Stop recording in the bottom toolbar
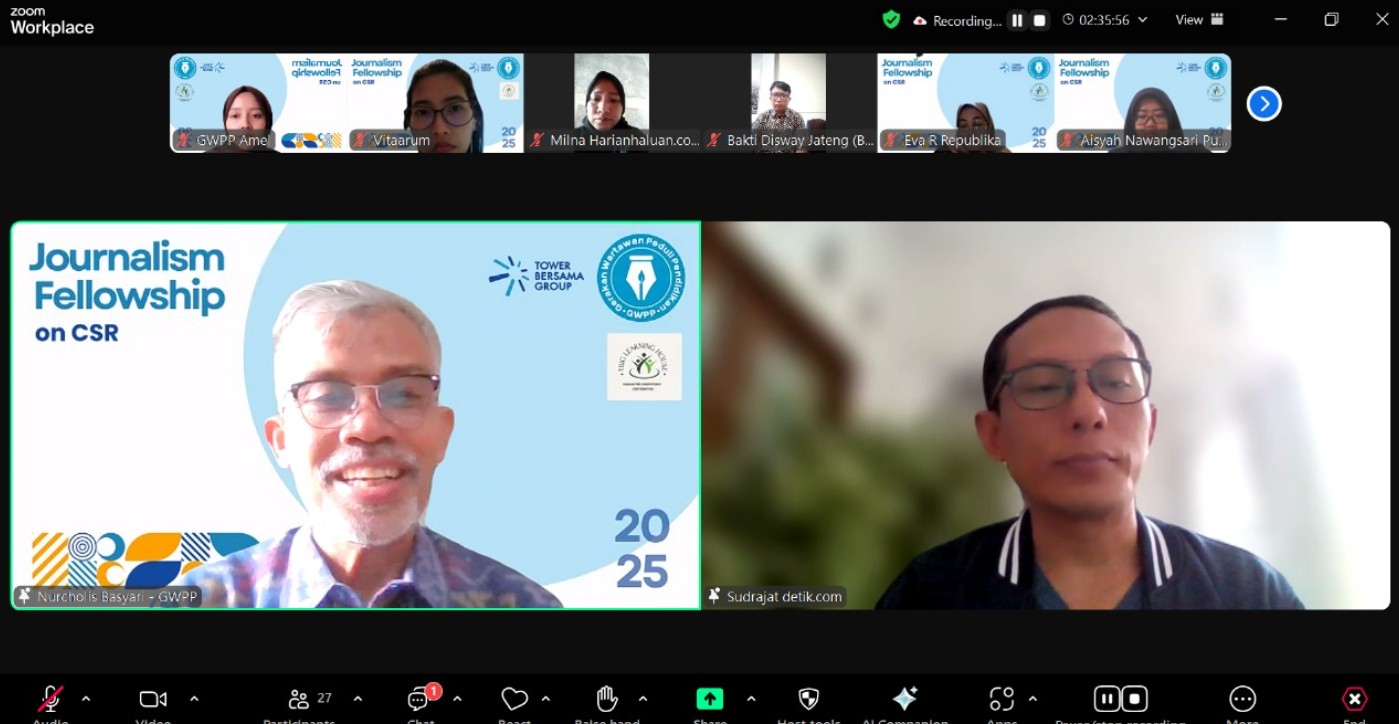1399x724 pixels. point(1134,699)
